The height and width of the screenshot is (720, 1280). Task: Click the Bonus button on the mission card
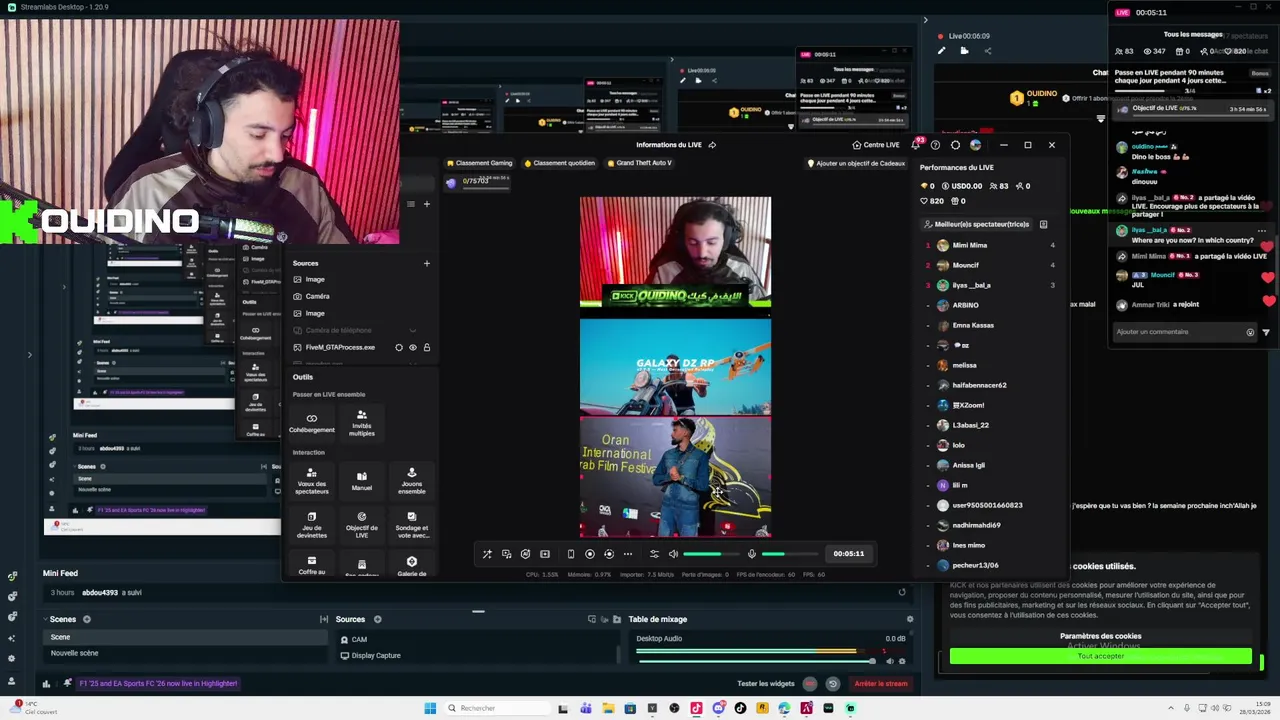1260,73
